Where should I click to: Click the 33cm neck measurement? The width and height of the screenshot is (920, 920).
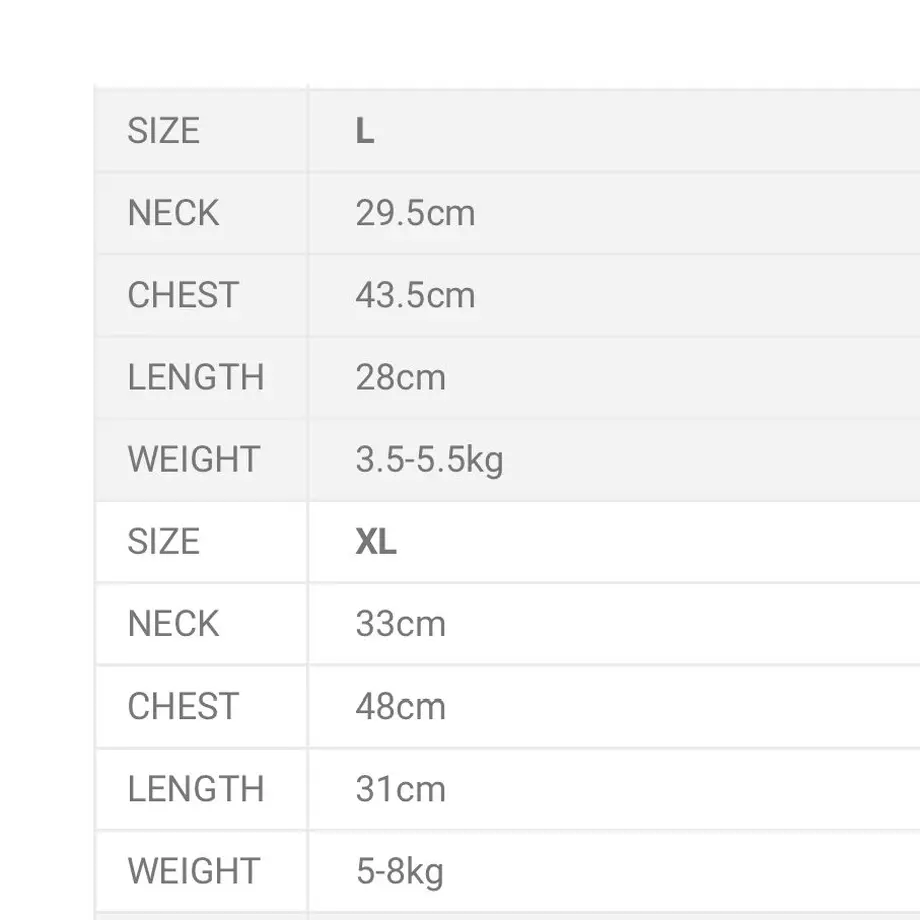pos(400,623)
